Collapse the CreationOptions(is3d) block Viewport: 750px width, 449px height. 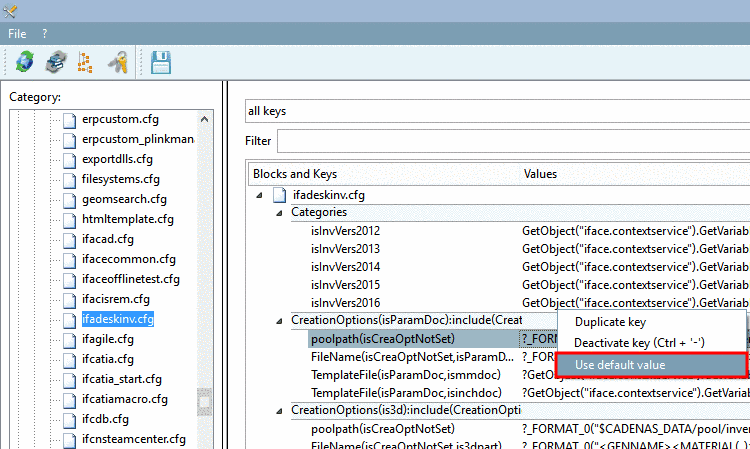click(x=279, y=411)
